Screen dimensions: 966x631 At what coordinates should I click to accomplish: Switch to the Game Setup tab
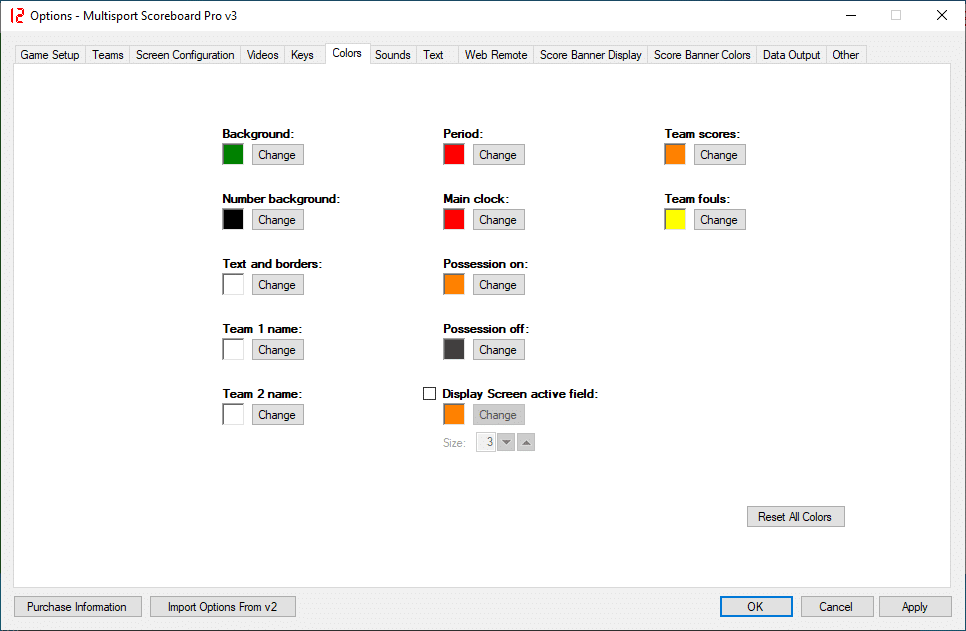click(x=50, y=55)
